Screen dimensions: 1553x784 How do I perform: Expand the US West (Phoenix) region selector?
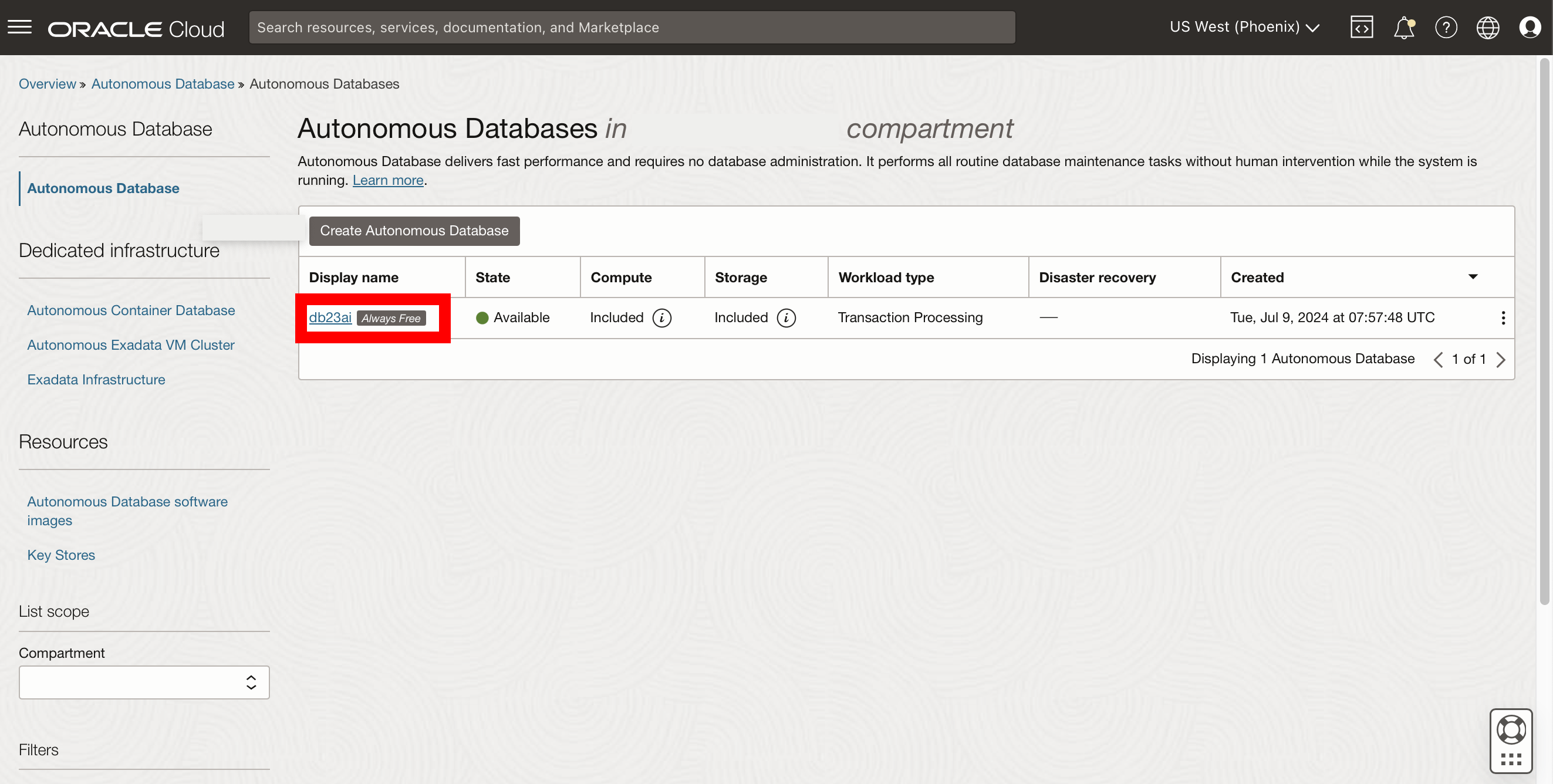(1244, 27)
